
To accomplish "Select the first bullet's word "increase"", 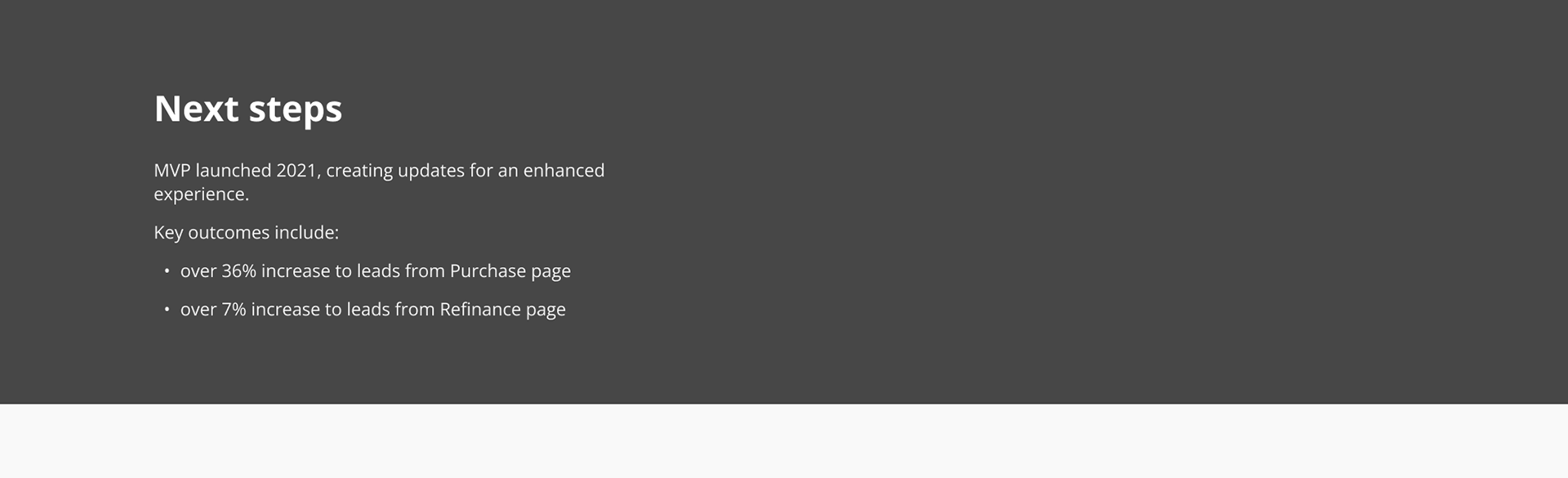I will click(296, 271).
